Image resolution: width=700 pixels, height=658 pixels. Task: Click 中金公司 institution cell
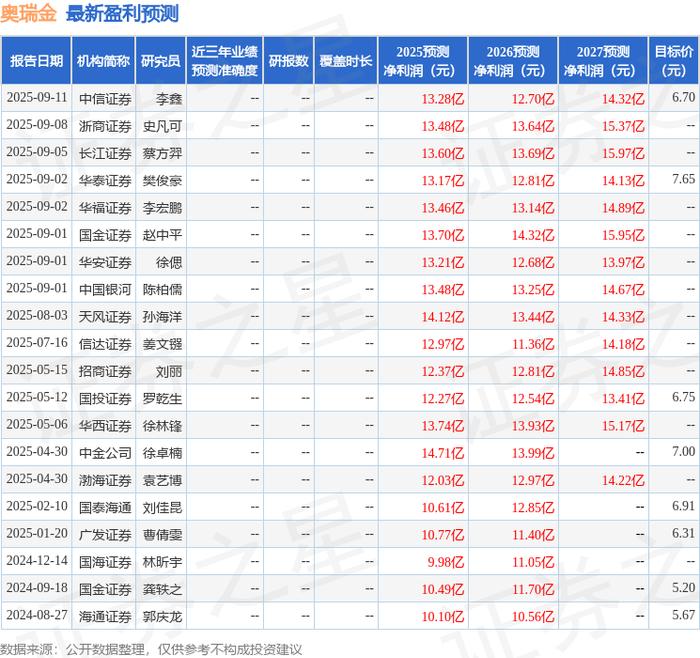105,453
